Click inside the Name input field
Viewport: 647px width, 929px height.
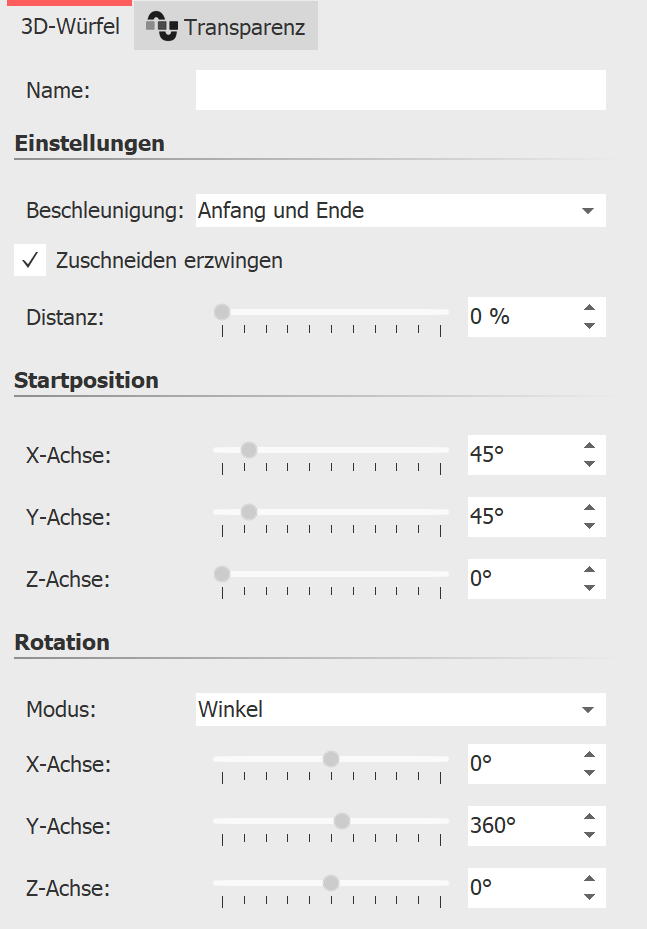pos(400,90)
